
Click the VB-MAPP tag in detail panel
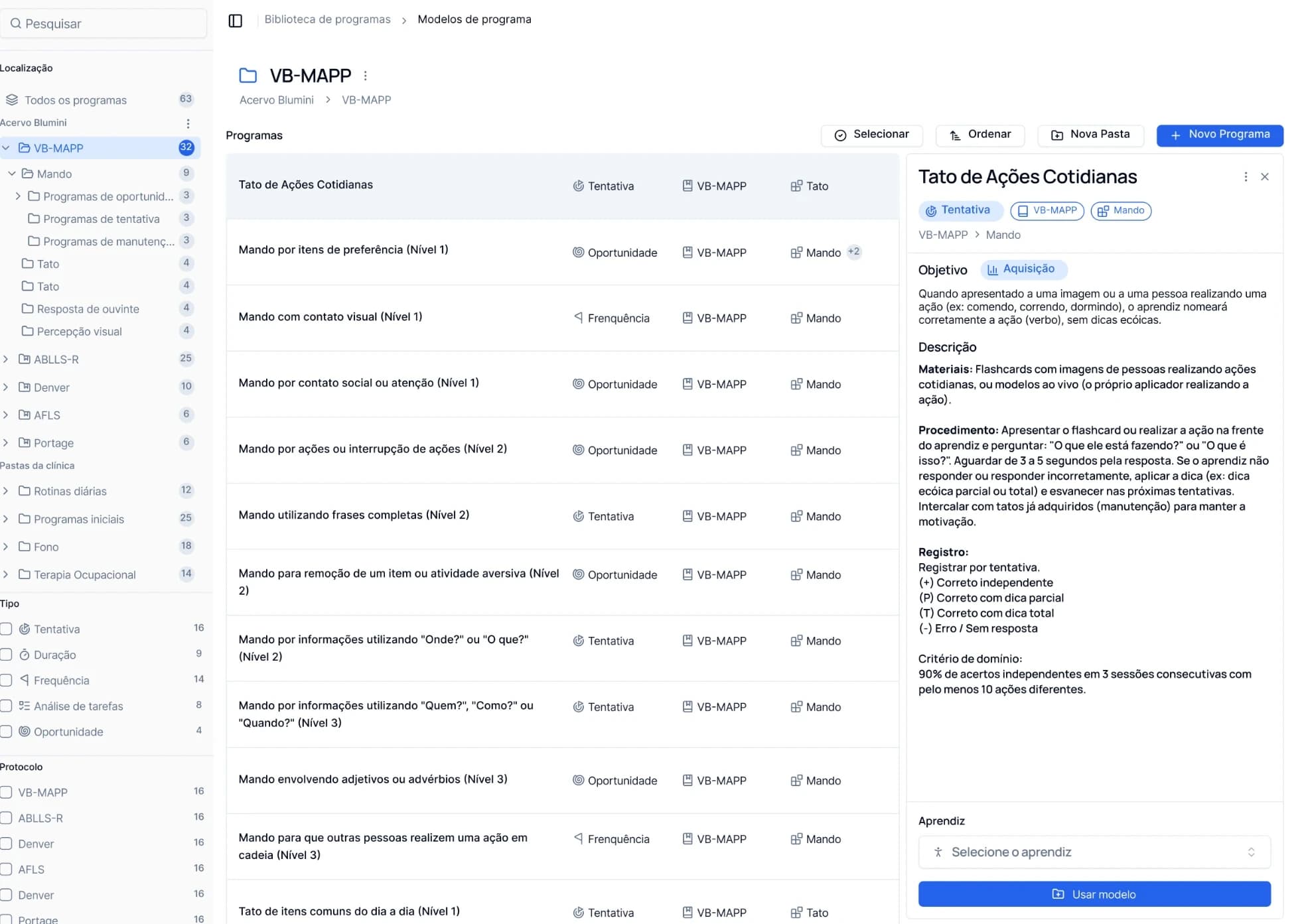[1047, 211]
